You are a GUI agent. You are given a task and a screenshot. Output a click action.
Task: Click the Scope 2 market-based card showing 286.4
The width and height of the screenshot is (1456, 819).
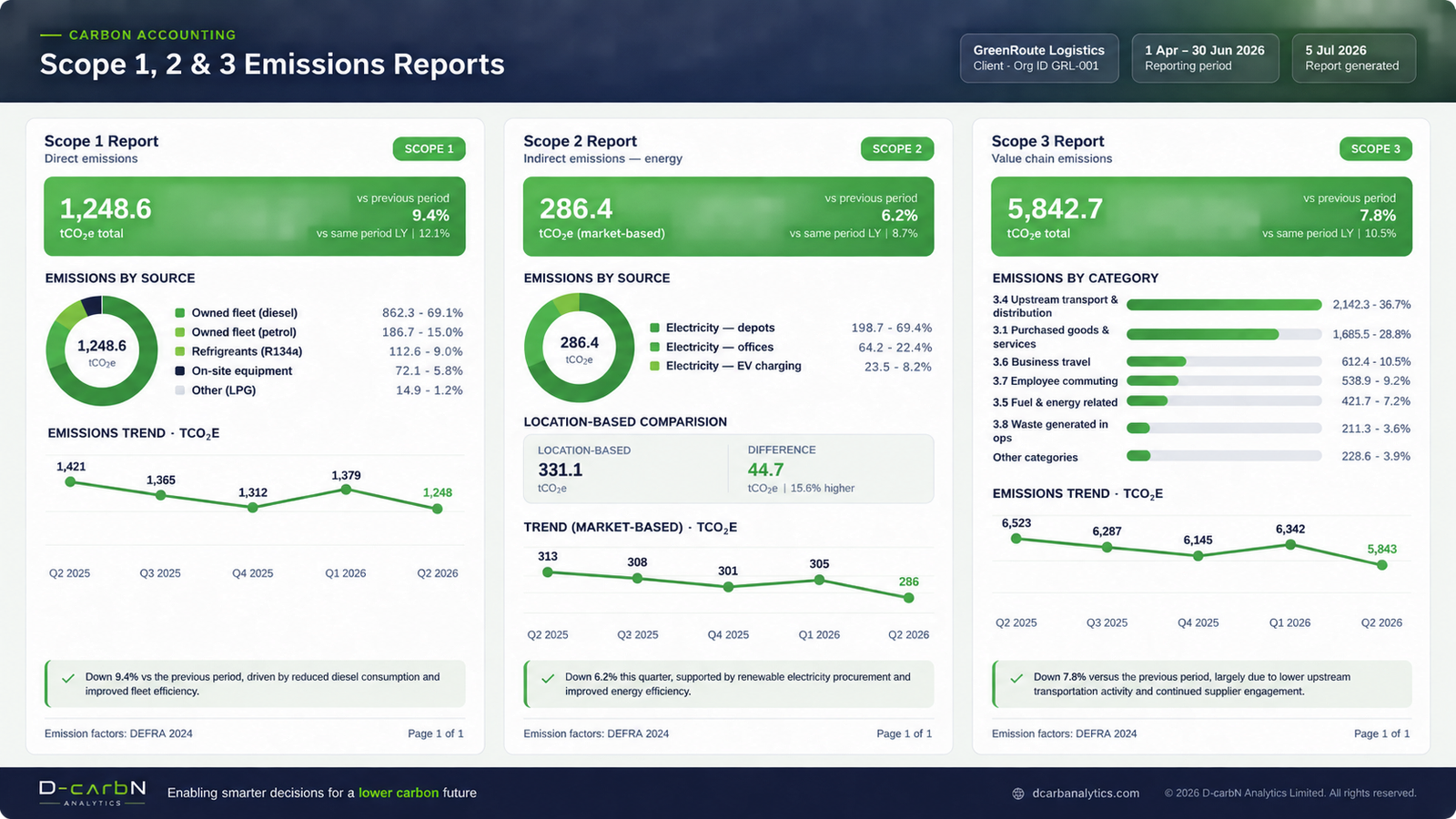pyautogui.click(x=729, y=217)
